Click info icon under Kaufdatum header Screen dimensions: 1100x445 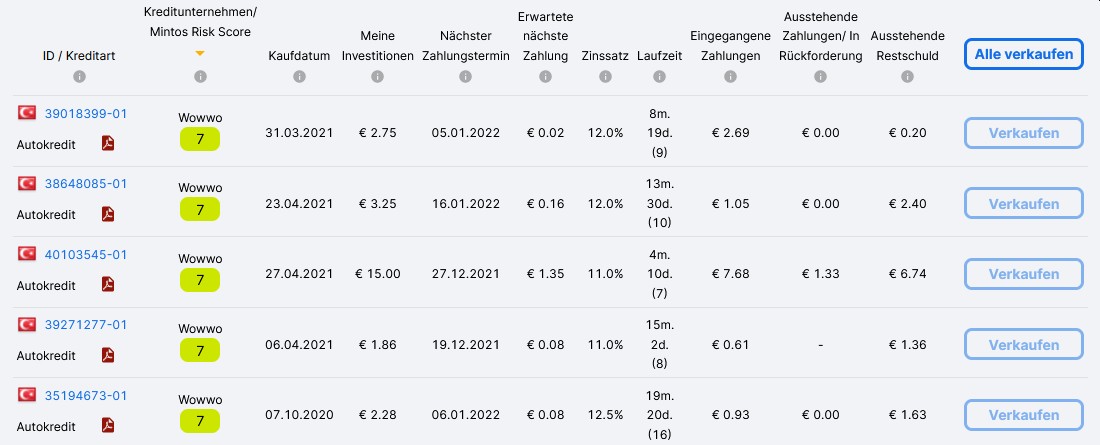click(300, 77)
